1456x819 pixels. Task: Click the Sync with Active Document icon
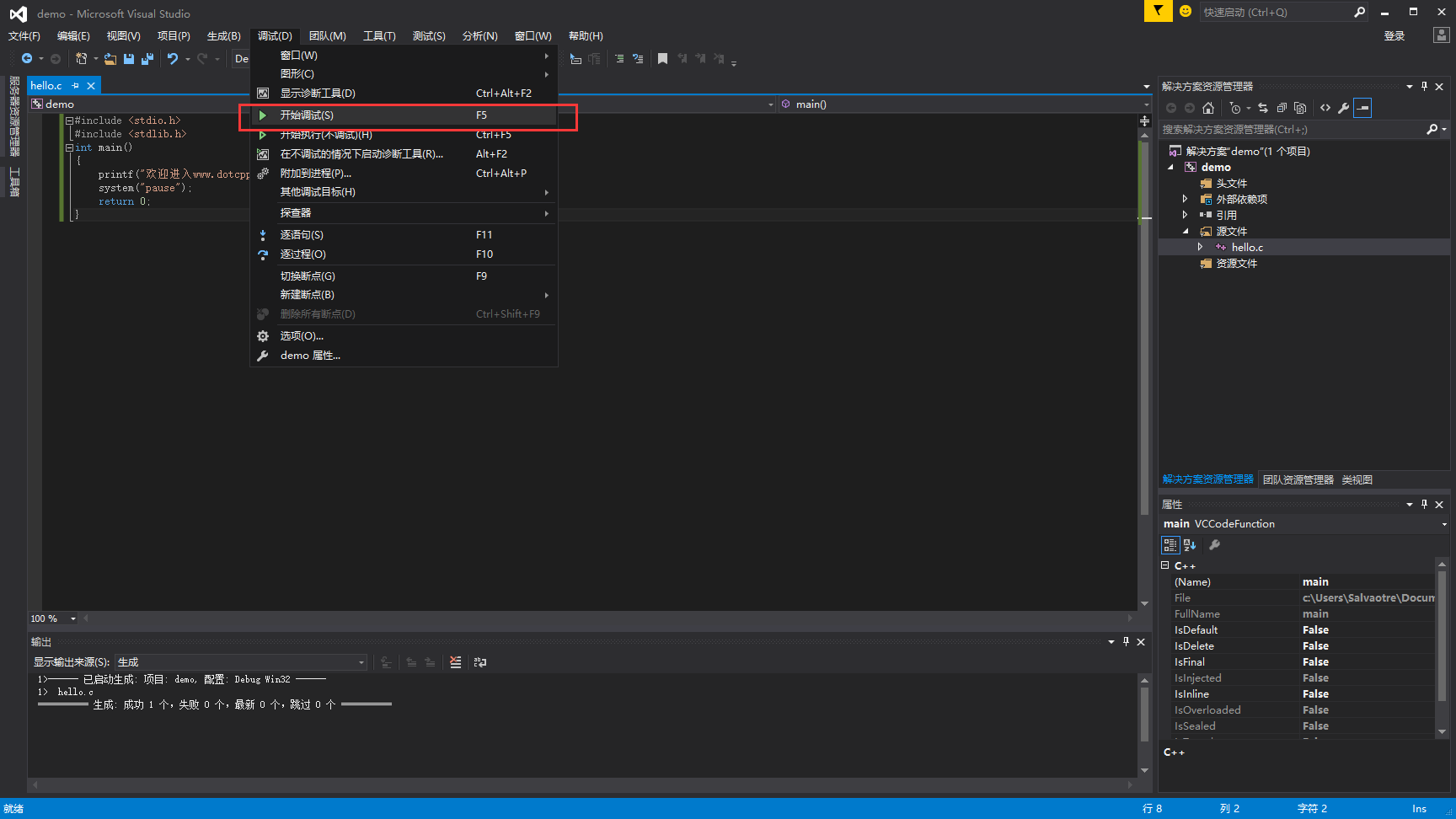1264,107
